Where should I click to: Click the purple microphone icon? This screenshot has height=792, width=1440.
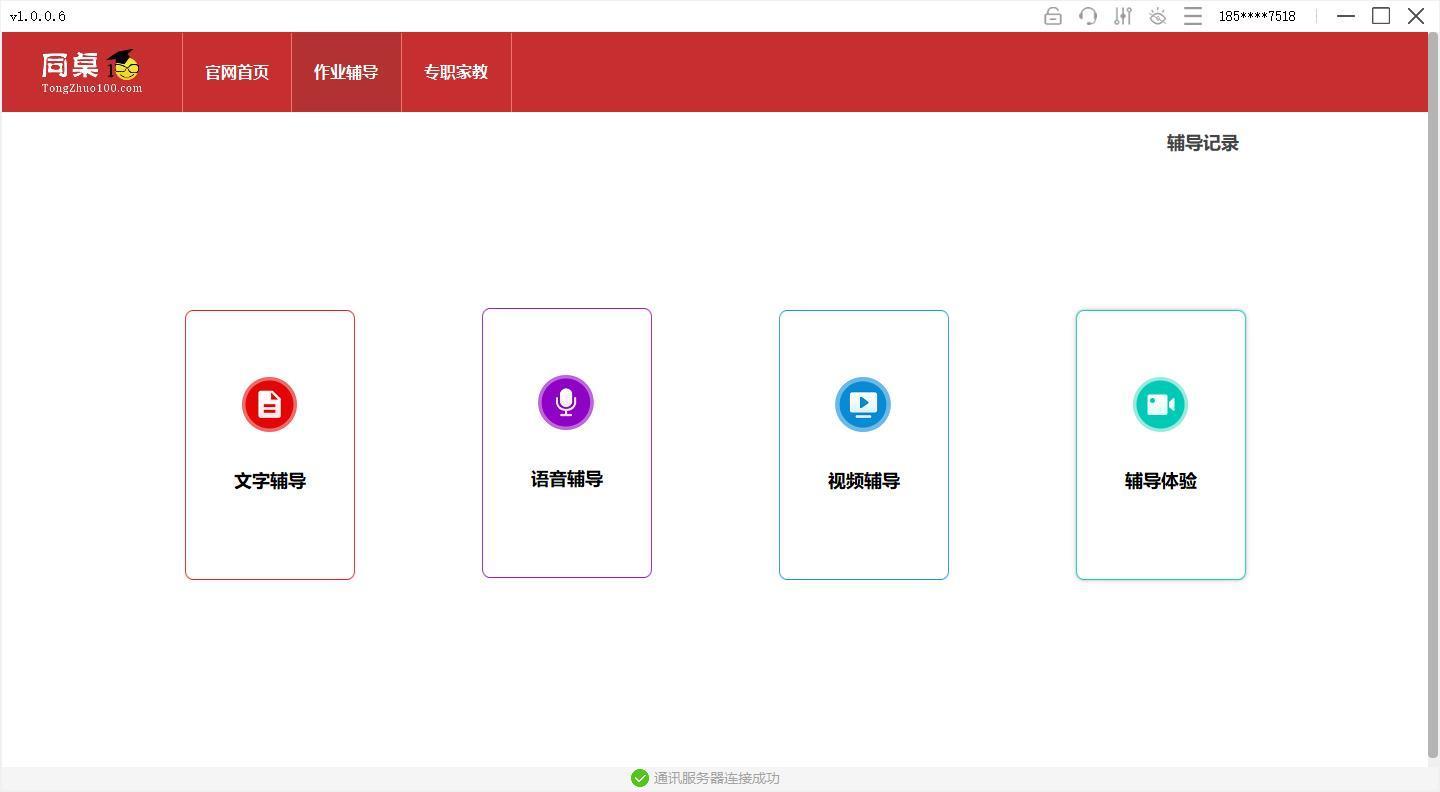(566, 402)
